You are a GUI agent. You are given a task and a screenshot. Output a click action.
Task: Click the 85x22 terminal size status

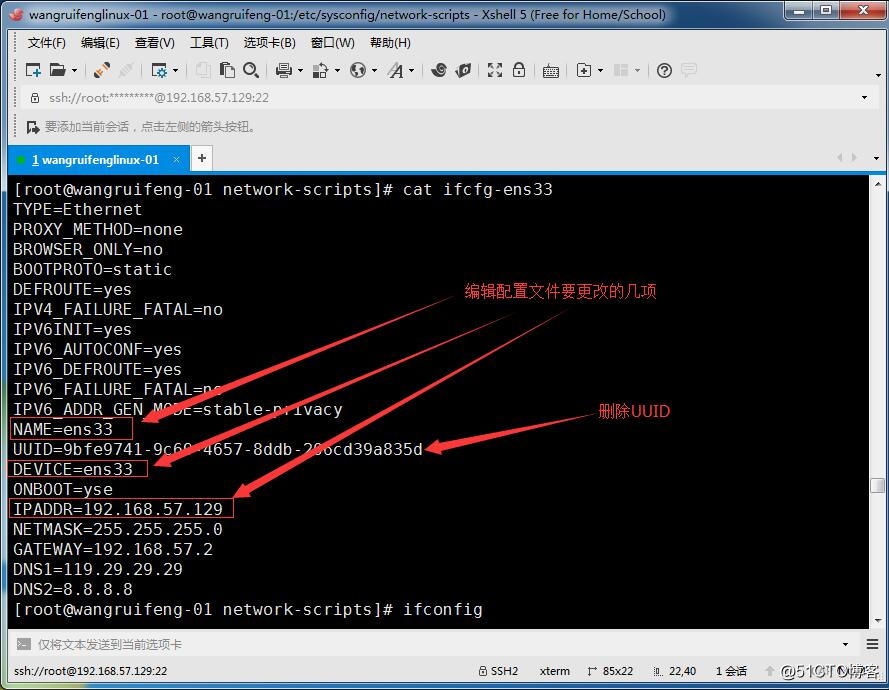tap(610, 671)
